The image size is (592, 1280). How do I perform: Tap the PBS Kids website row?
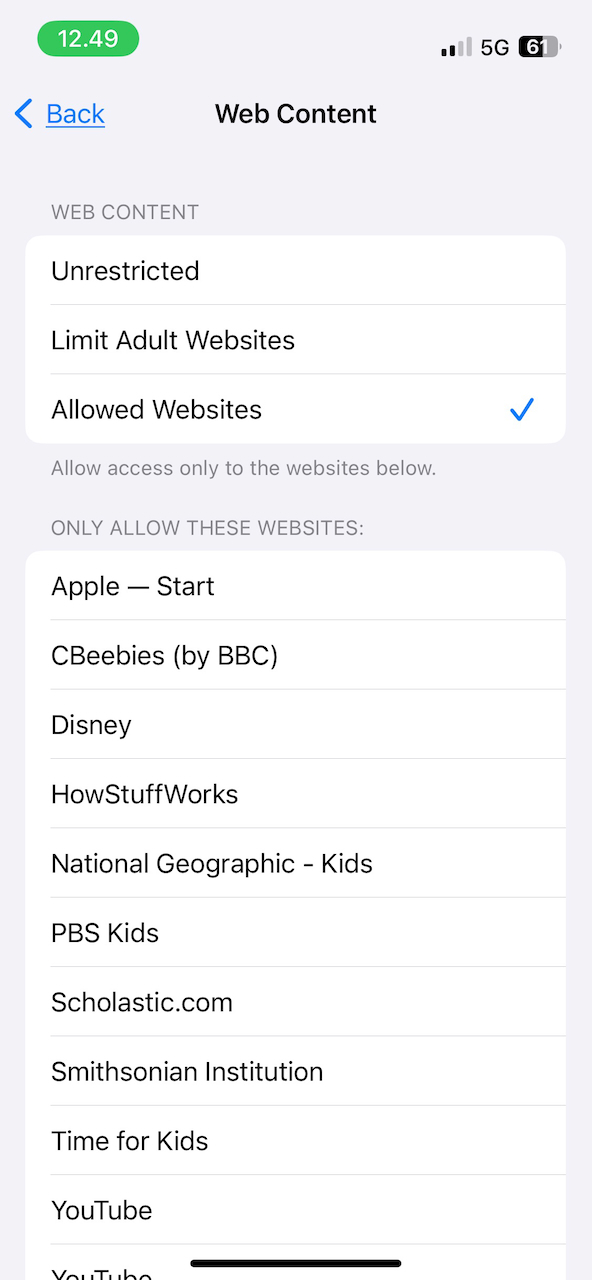[x=295, y=933]
